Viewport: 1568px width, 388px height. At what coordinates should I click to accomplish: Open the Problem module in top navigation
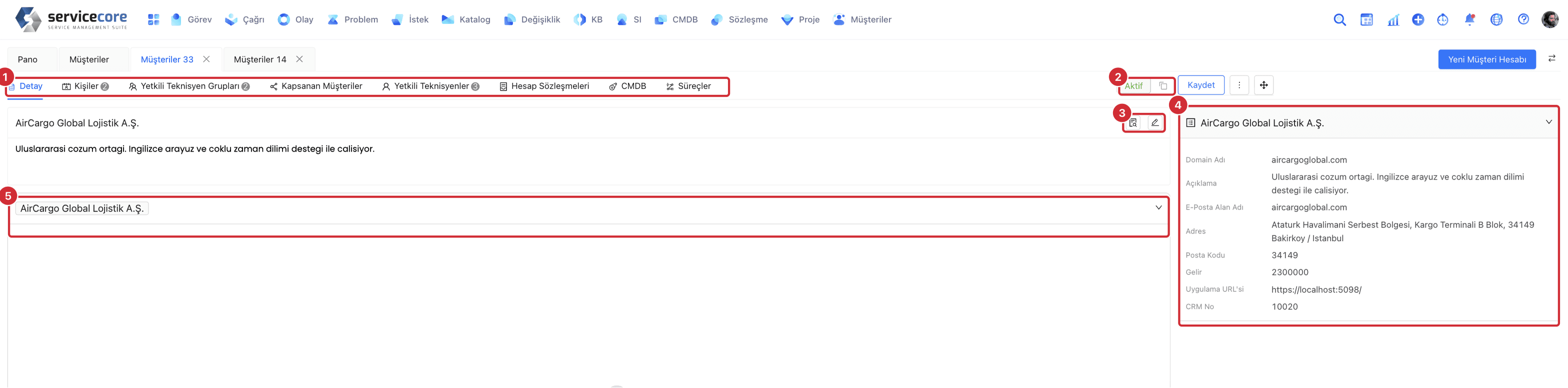[352, 19]
